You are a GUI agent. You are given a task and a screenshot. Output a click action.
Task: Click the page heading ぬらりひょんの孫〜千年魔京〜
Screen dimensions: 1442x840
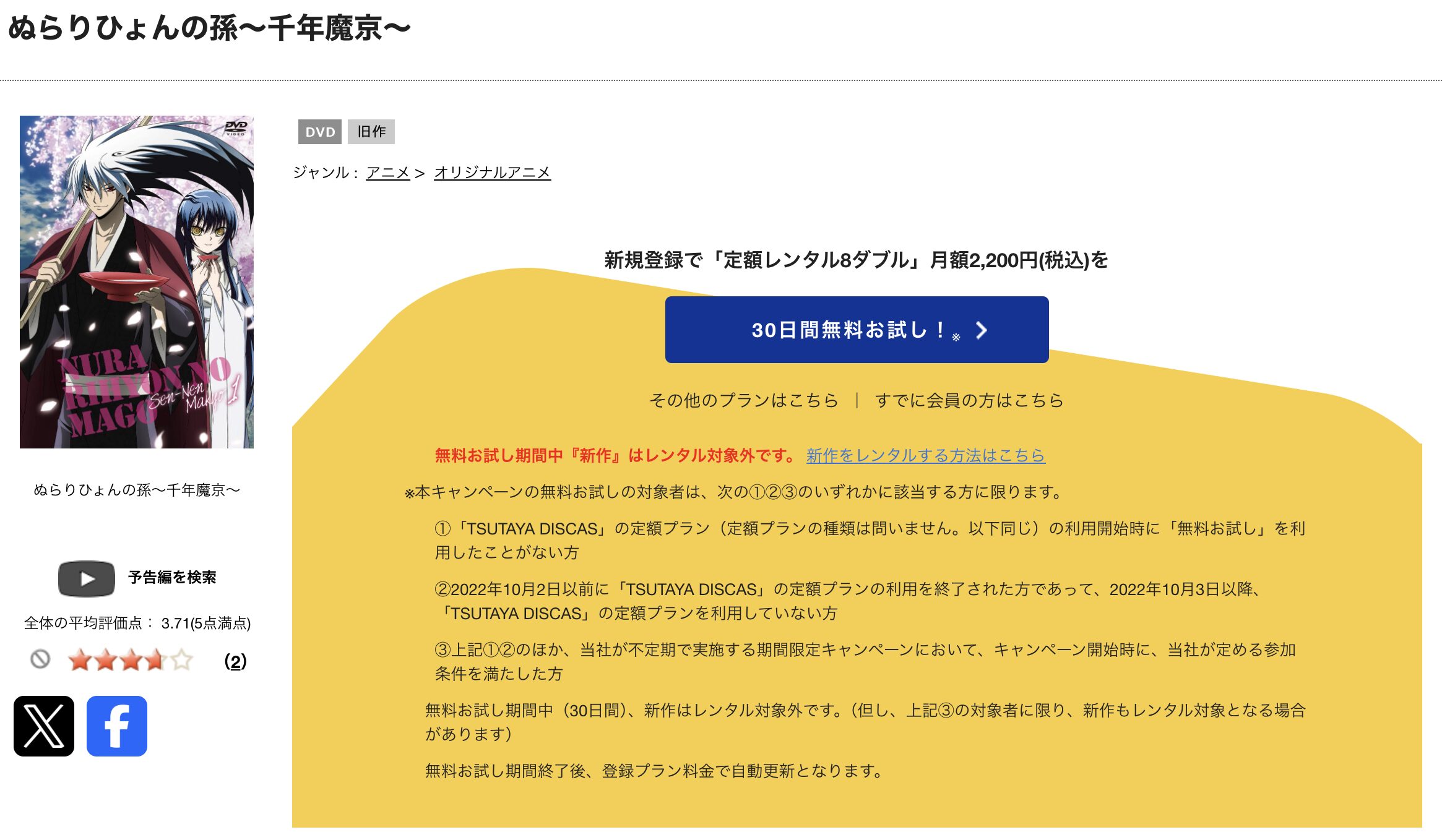click(x=210, y=28)
